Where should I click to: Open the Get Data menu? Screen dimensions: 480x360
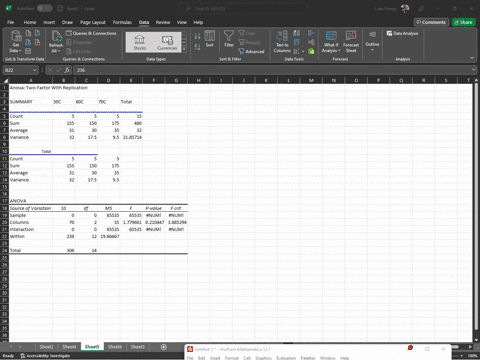click(x=16, y=42)
